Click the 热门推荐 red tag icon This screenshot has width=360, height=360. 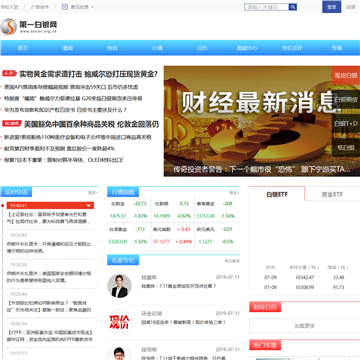12,124
